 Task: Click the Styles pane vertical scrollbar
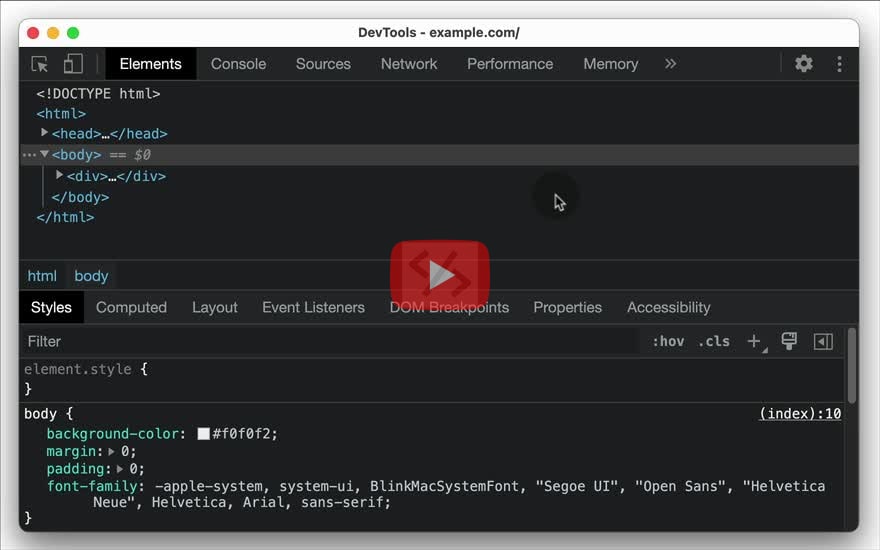pyautogui.click(x=852, y=366)
